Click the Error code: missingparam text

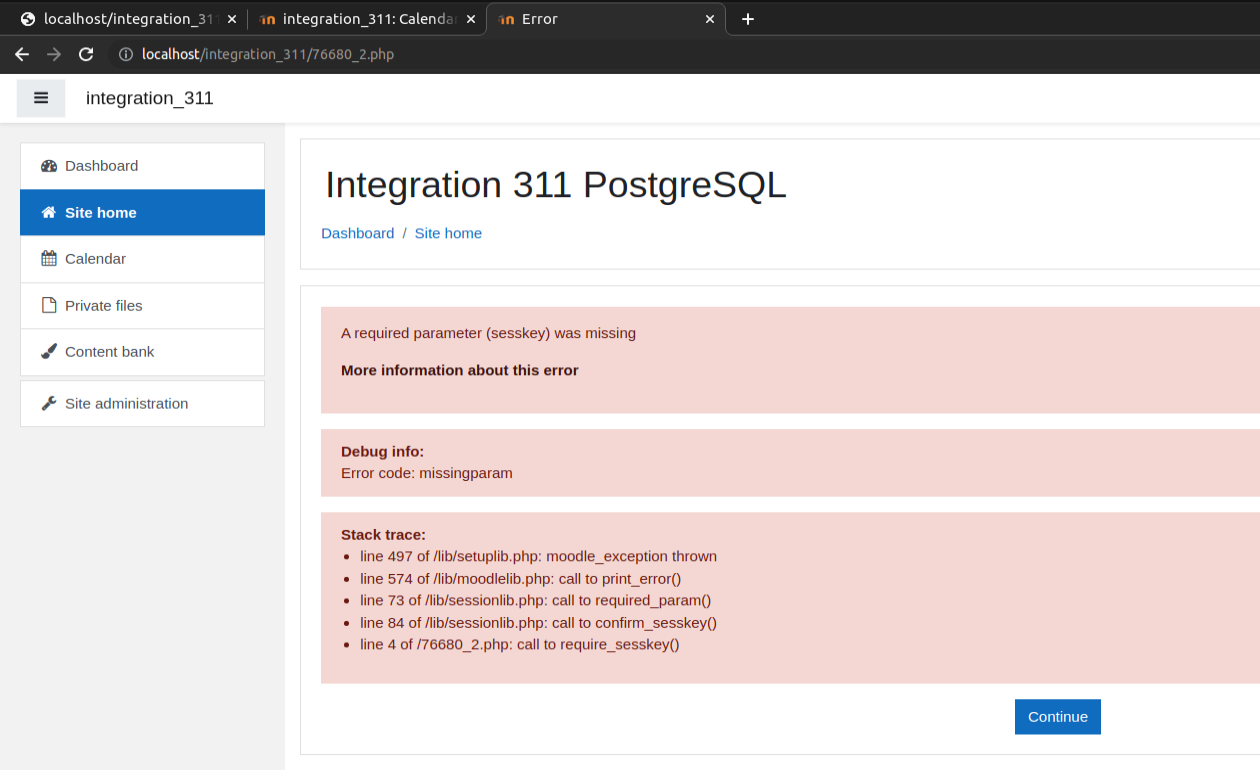click(x=427, y=473)
